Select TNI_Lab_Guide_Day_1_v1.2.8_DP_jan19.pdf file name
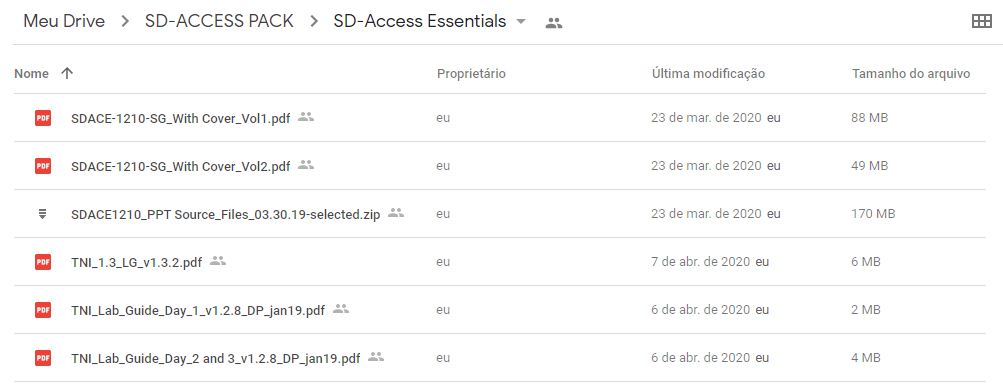The height and width of the screenshot is (386, 1003). tap(198, 310)
